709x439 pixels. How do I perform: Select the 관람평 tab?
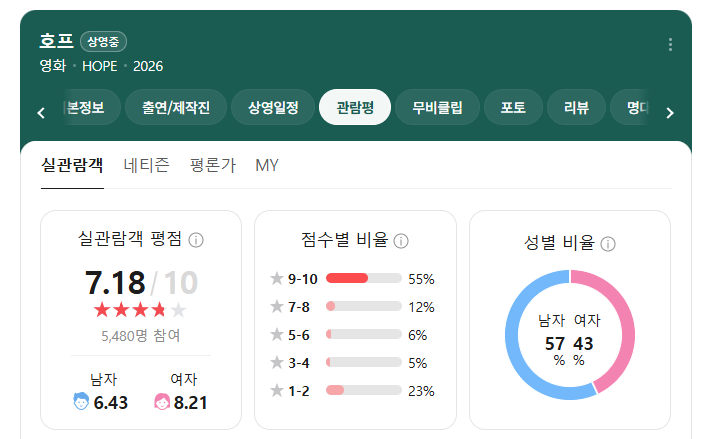(355, 107)
